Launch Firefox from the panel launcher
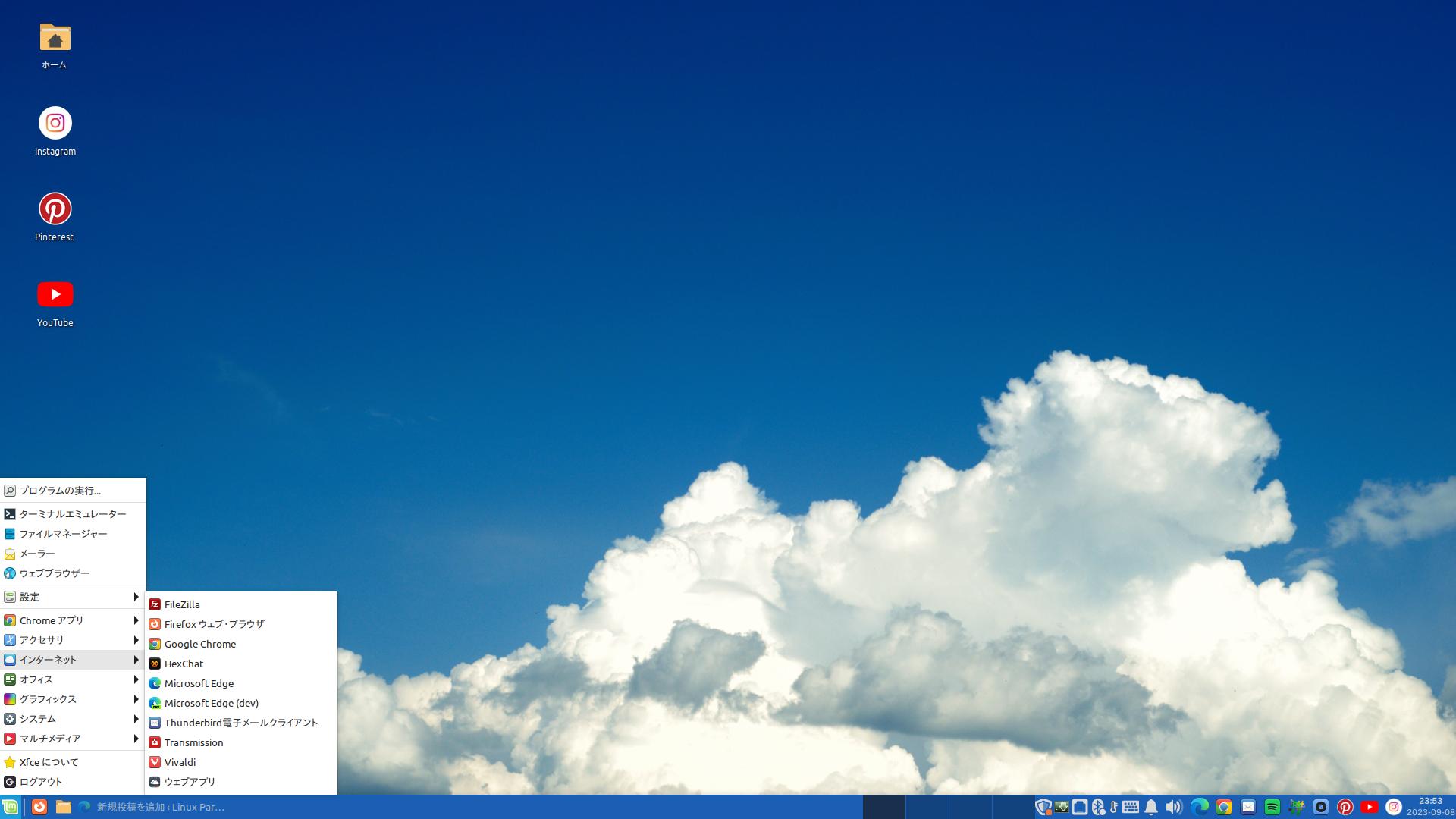The width and height of the screenshot is (1456, 819). point(39,807)
